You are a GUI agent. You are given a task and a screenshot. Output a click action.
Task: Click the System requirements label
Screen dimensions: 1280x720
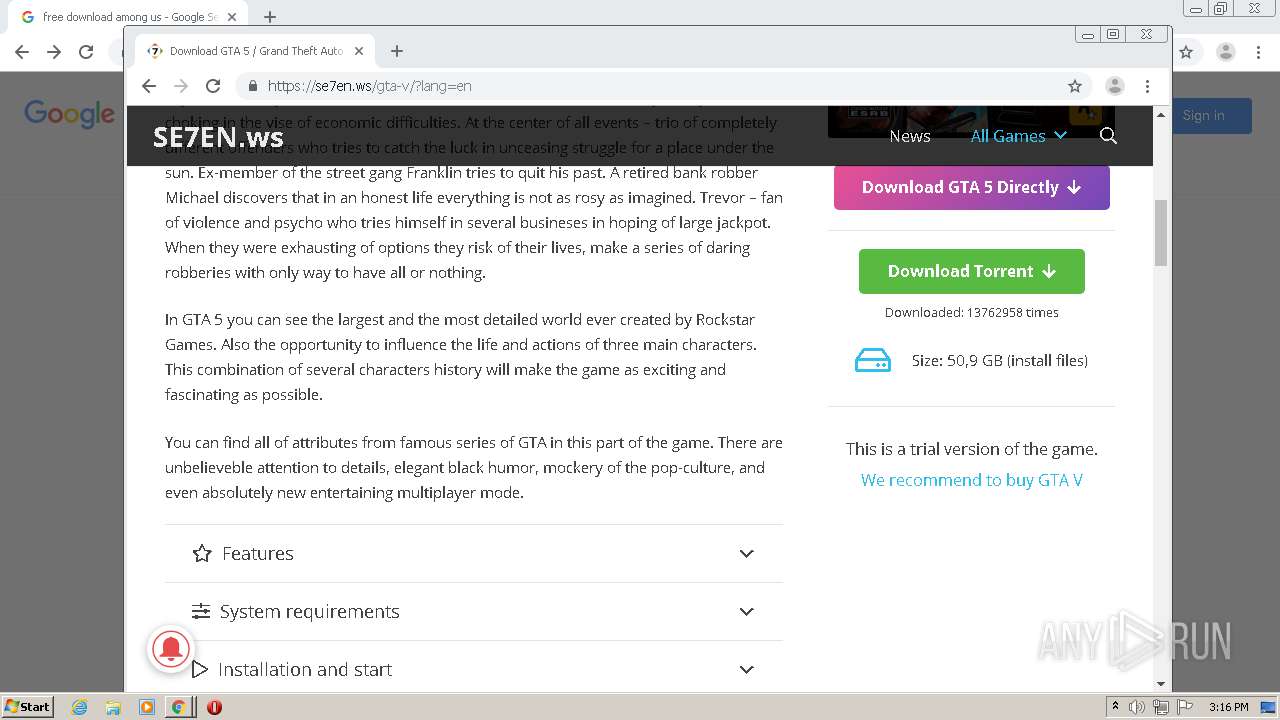point(310,611)
